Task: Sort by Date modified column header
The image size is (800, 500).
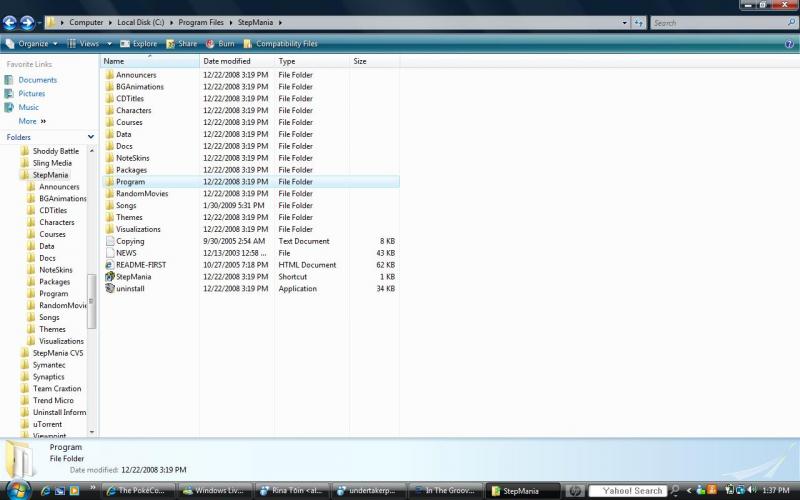Action: click(x=237, y=61)
